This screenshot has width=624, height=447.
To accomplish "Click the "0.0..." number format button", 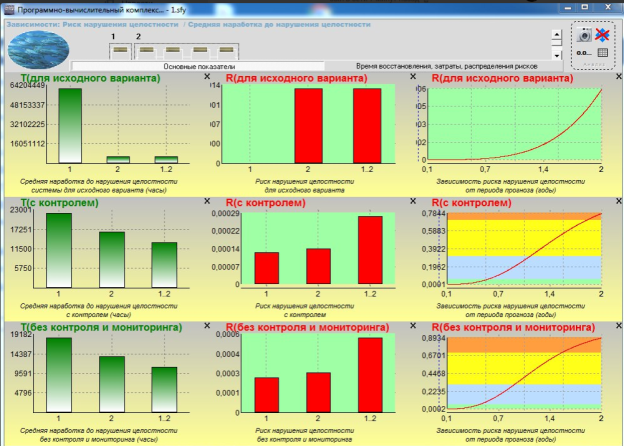I will [584, 53].
